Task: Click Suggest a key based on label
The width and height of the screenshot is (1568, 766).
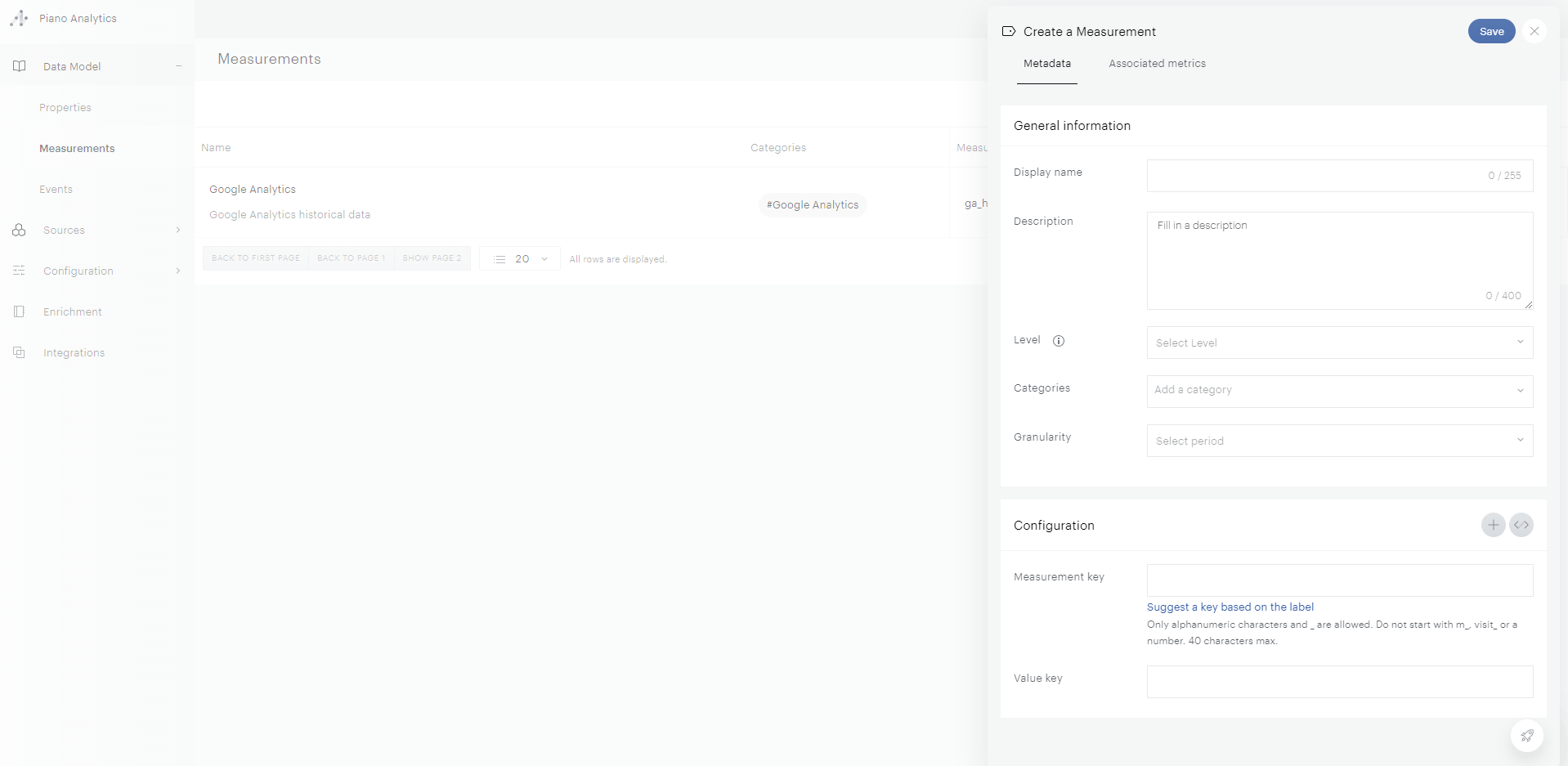Action: [1230, 607]
